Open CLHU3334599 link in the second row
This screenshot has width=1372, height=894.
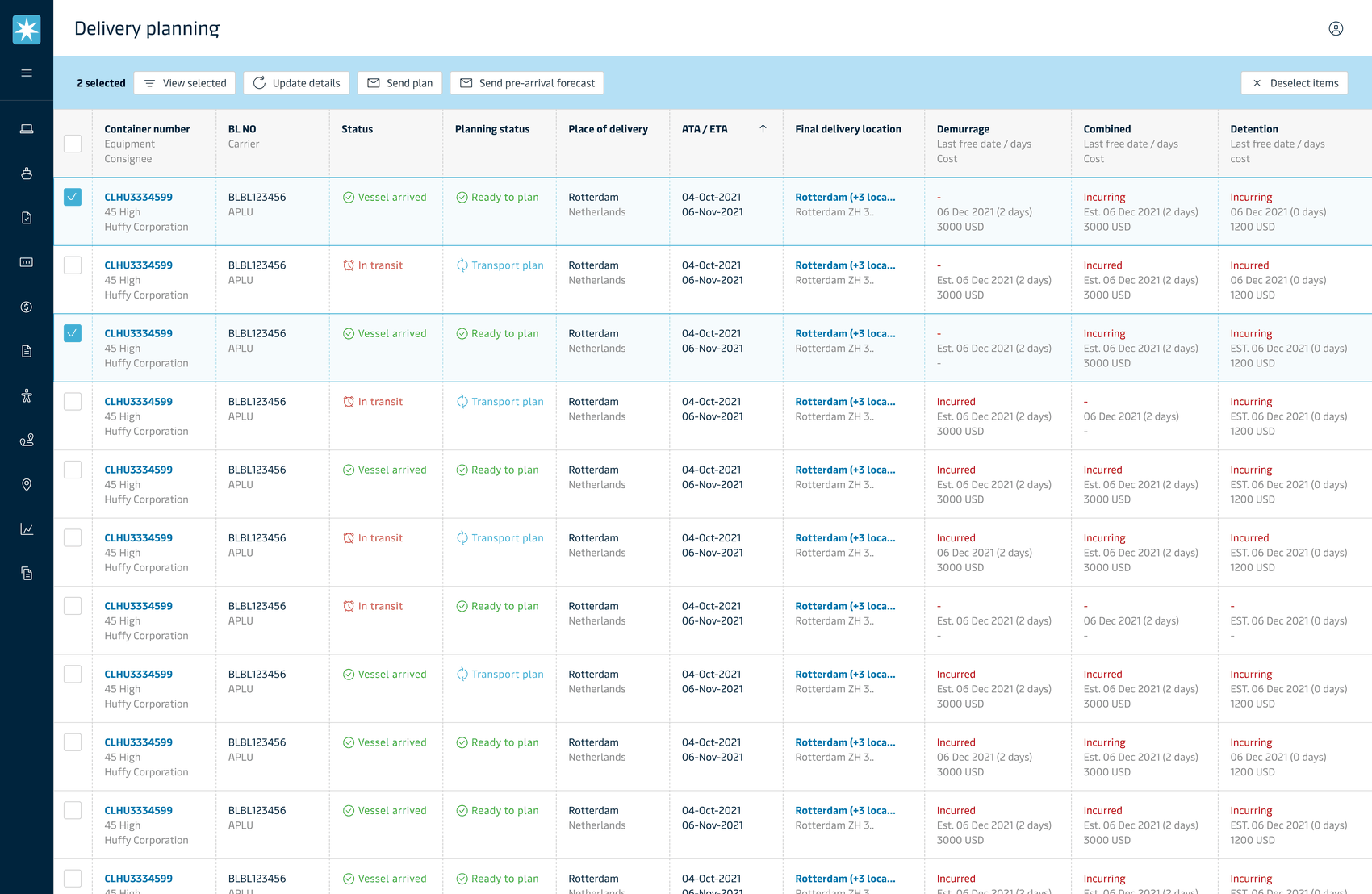click(138, 265)
